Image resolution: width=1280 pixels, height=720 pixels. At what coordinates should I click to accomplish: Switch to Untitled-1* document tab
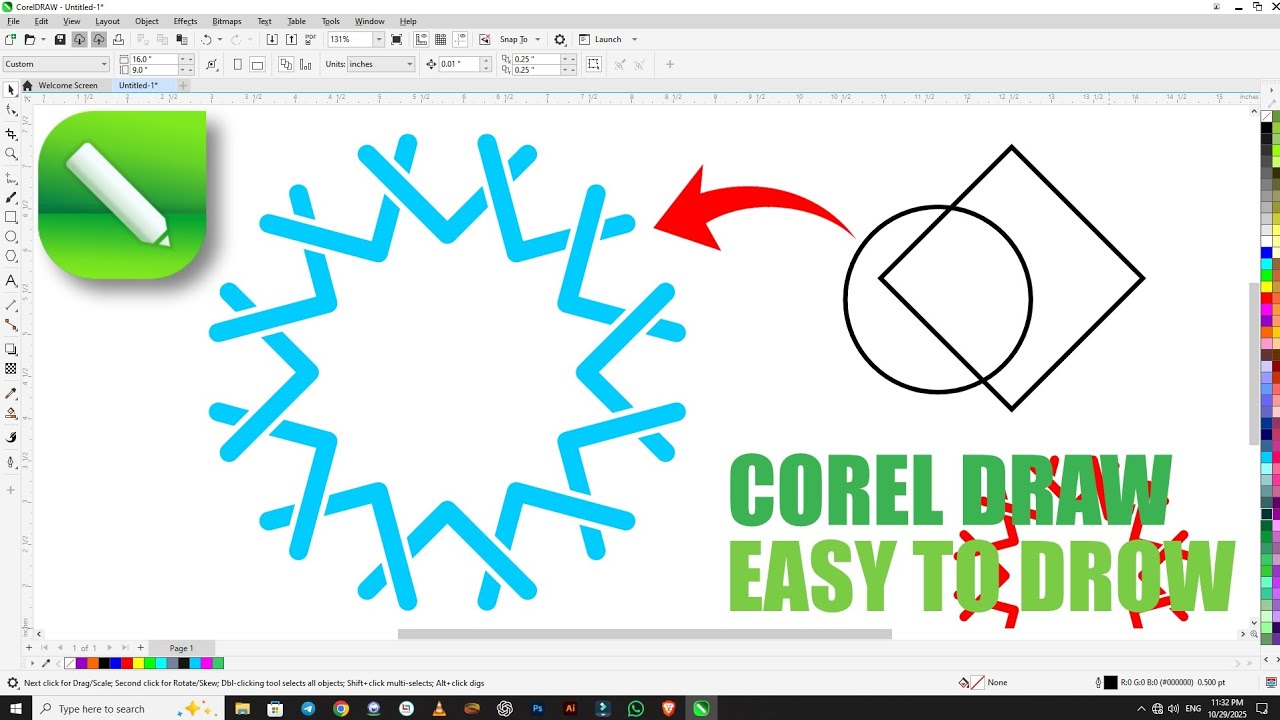pyautogui.click(x=138, y=85)
